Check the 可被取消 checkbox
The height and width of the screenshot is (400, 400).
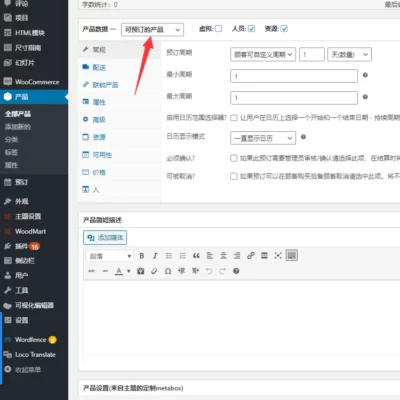tap(234, 176)
